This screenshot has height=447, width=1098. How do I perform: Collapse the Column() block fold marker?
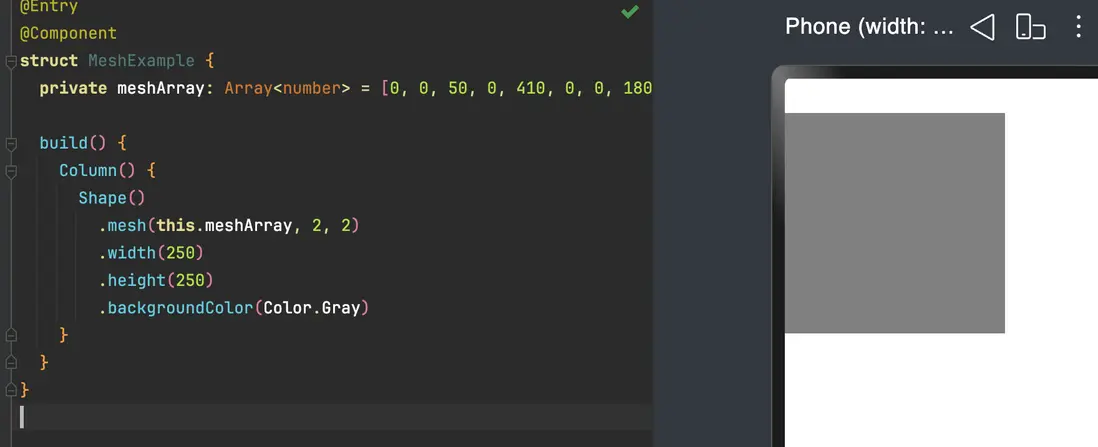click(11, 171)
